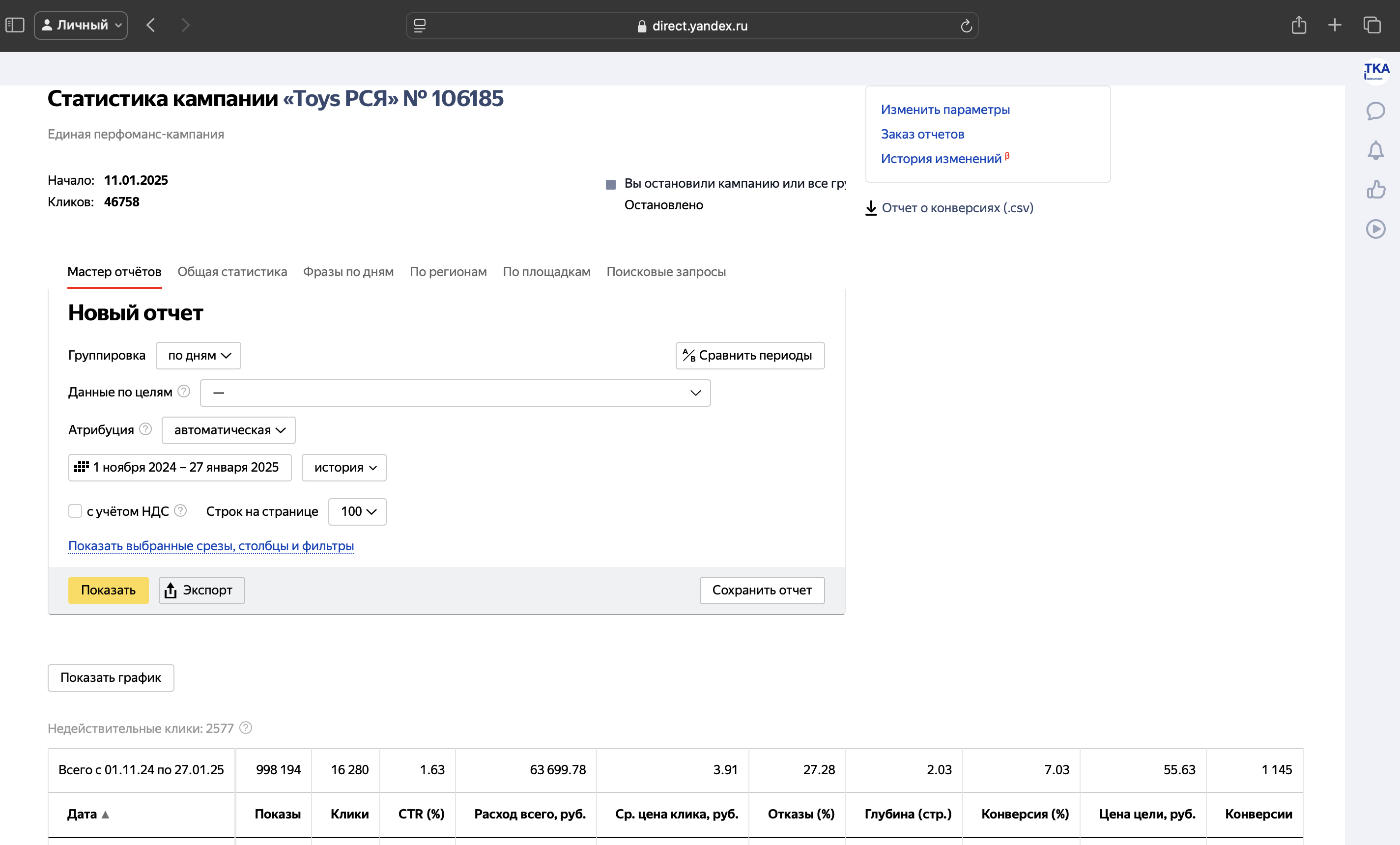Open the «автоматическая» attribution dropdown
This screenshot has width=1400, height=845.
(229, 430)
